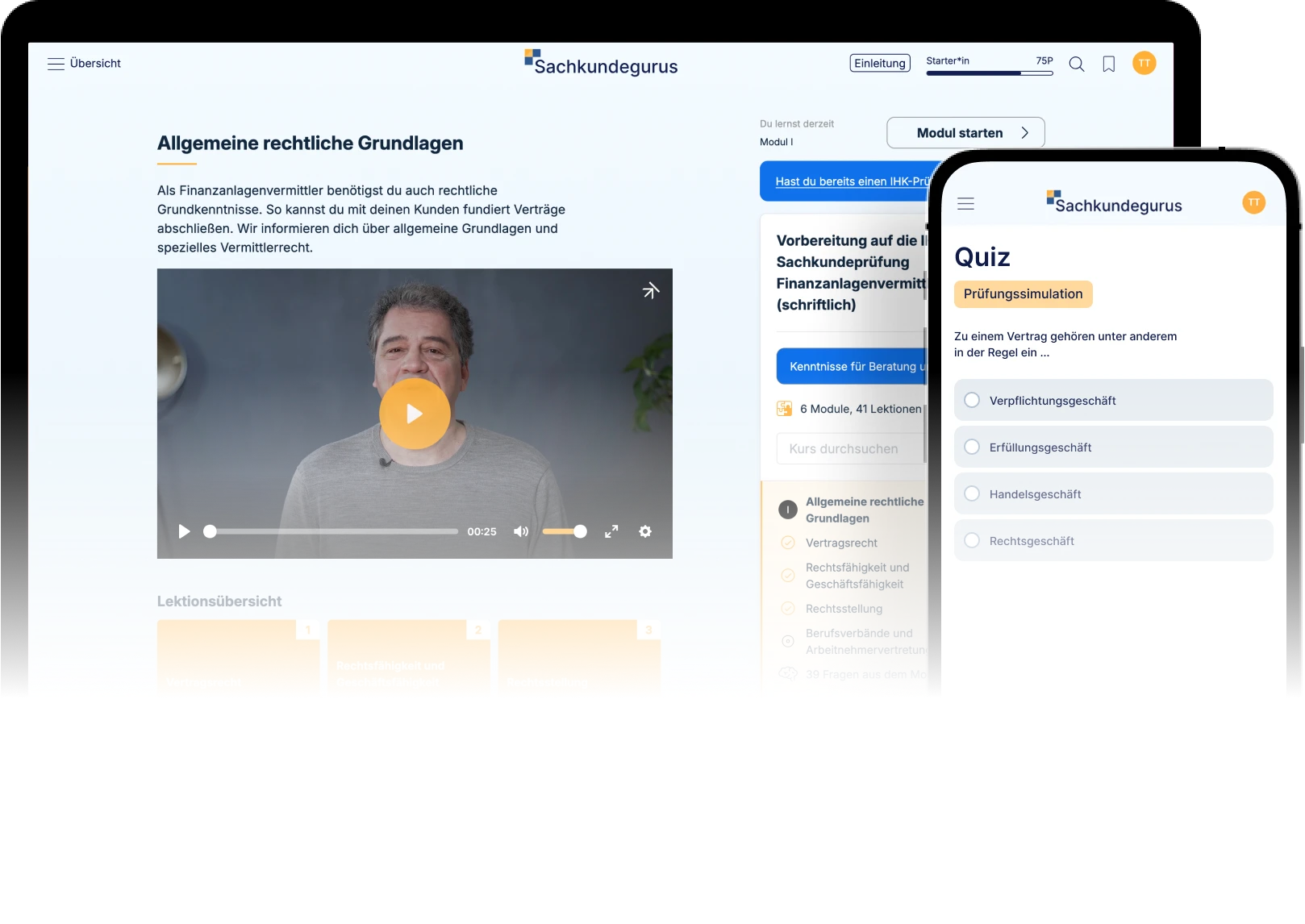Click the Sachkundegurus logo on phone
Screen dimensions: 1305x924
1114,202
